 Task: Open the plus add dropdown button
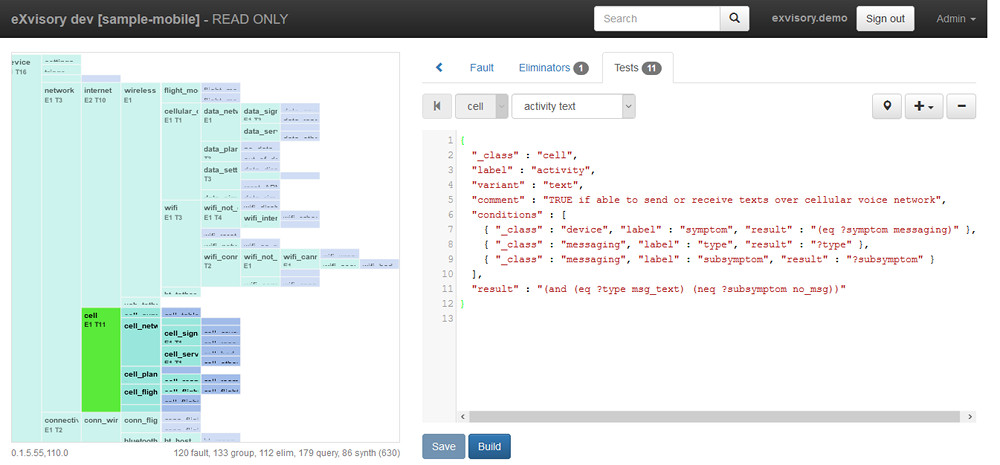923,107
